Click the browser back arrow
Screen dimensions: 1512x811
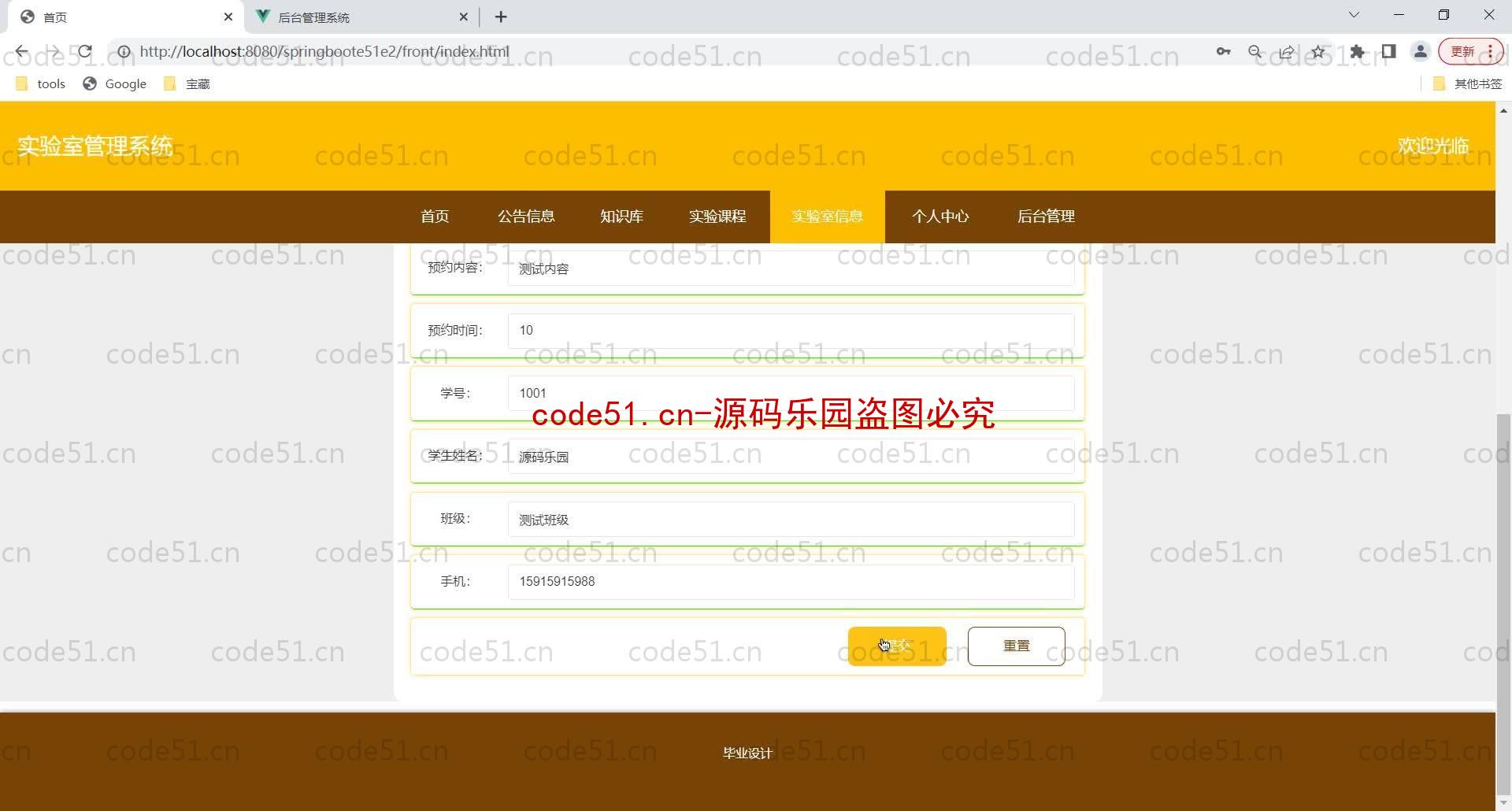[x=21, y=52]
